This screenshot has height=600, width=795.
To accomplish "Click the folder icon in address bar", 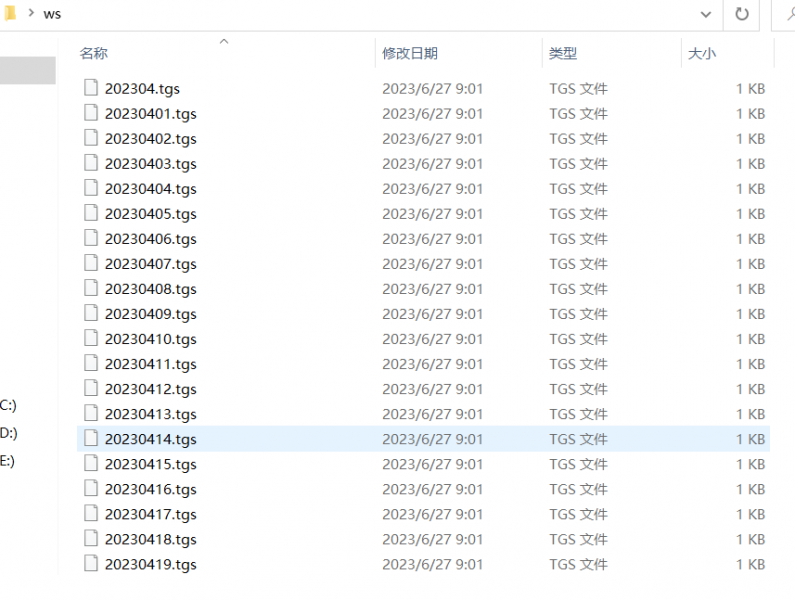I will pyautogui.click(x=9, y=14).
